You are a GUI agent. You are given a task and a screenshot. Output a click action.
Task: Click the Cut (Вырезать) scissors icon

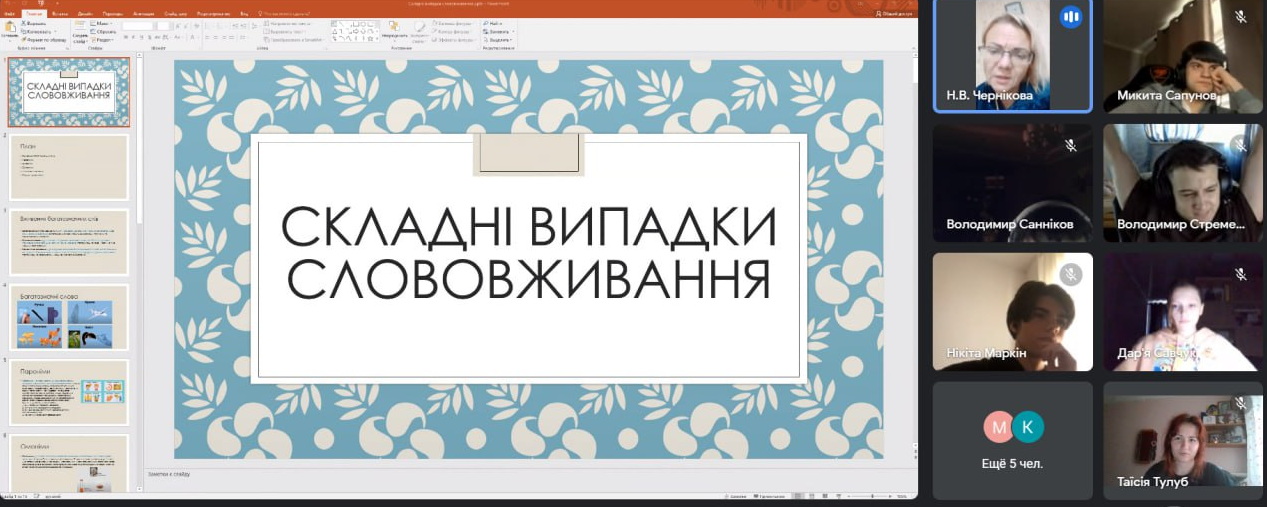[24, 22]
